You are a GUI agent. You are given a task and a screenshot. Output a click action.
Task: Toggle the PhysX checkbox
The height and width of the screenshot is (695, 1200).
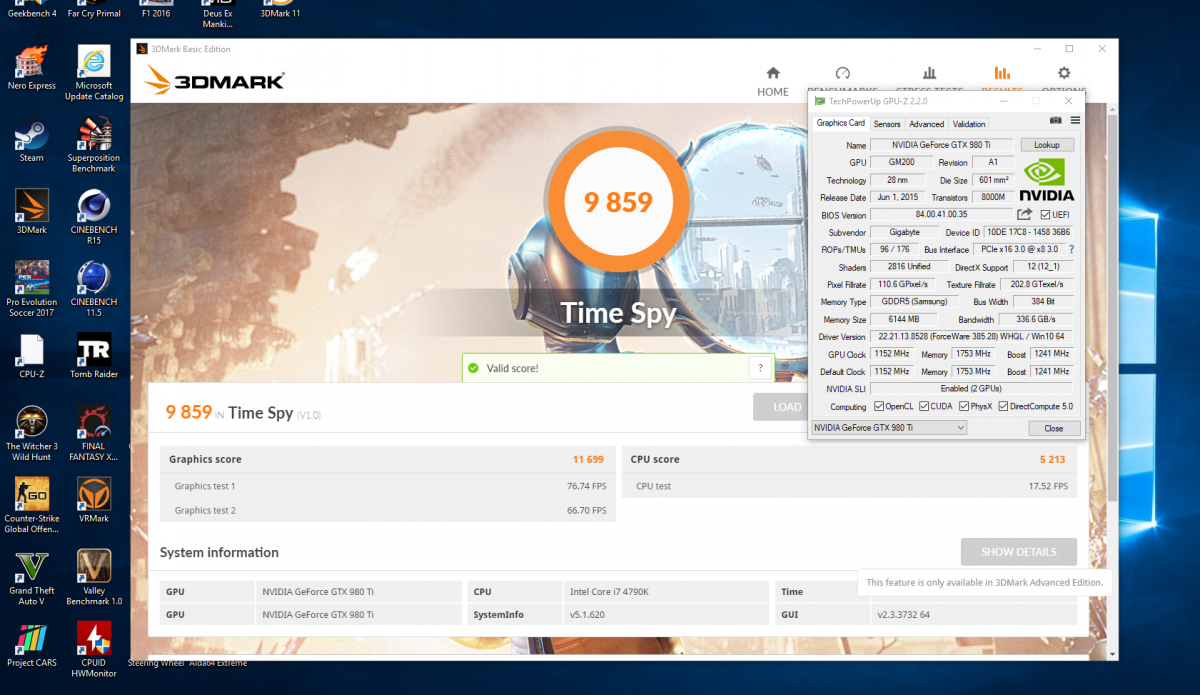964,406
